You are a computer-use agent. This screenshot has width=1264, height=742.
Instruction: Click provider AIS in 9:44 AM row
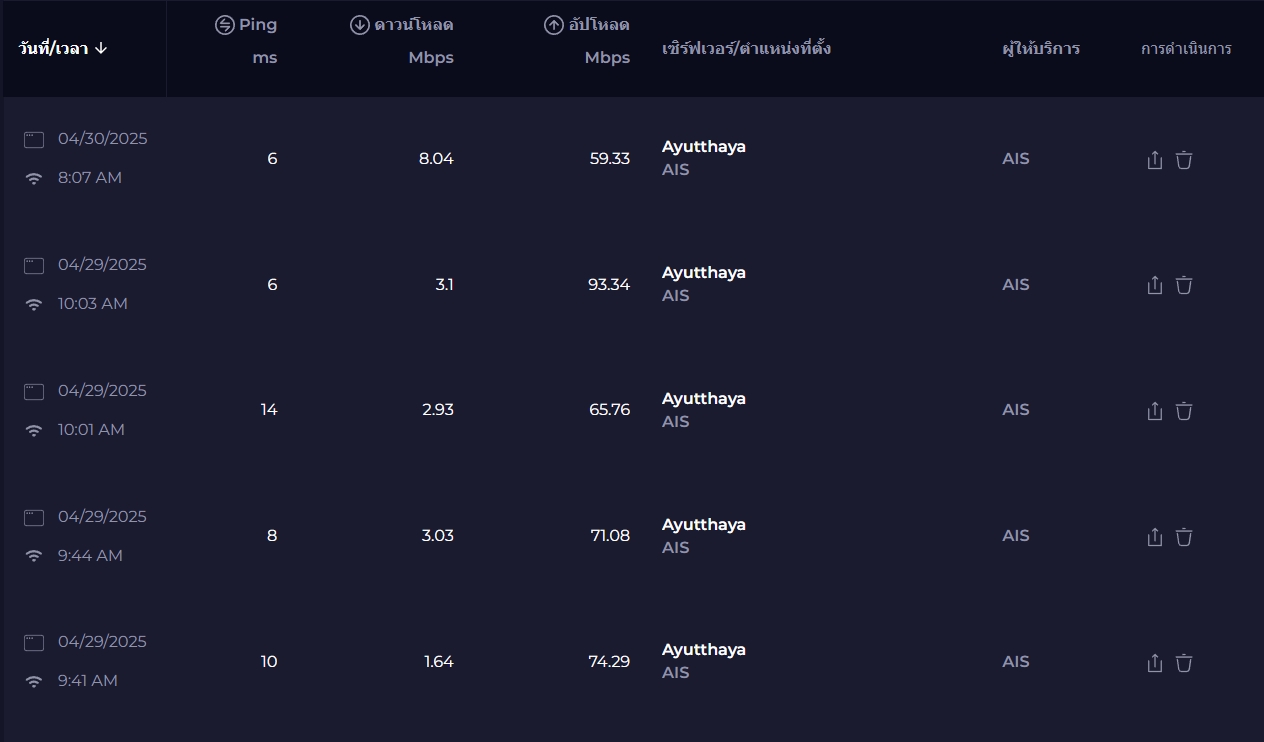(1016, 536)
